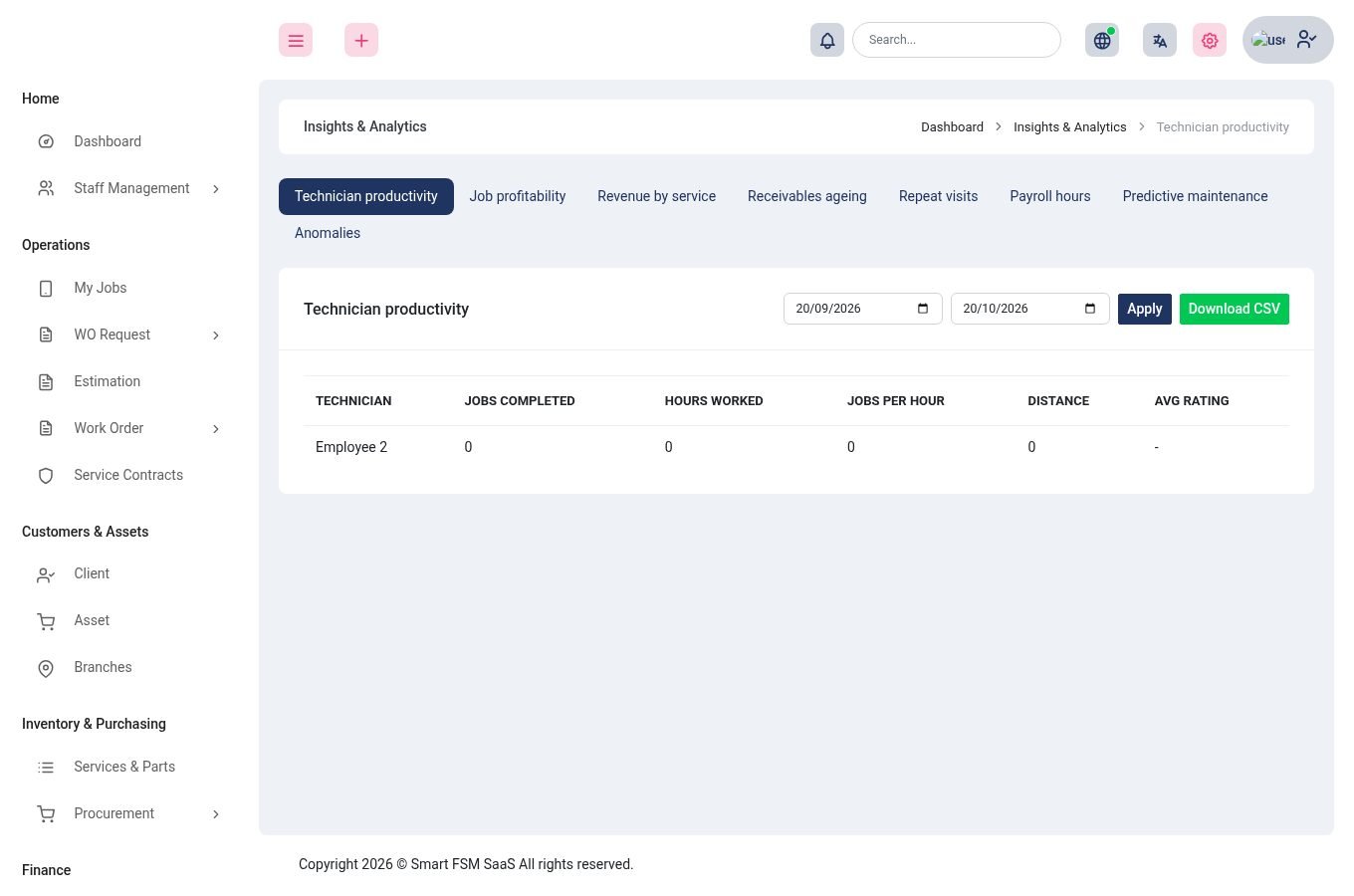Open the pink settings gear icon

pos(1210,40)
